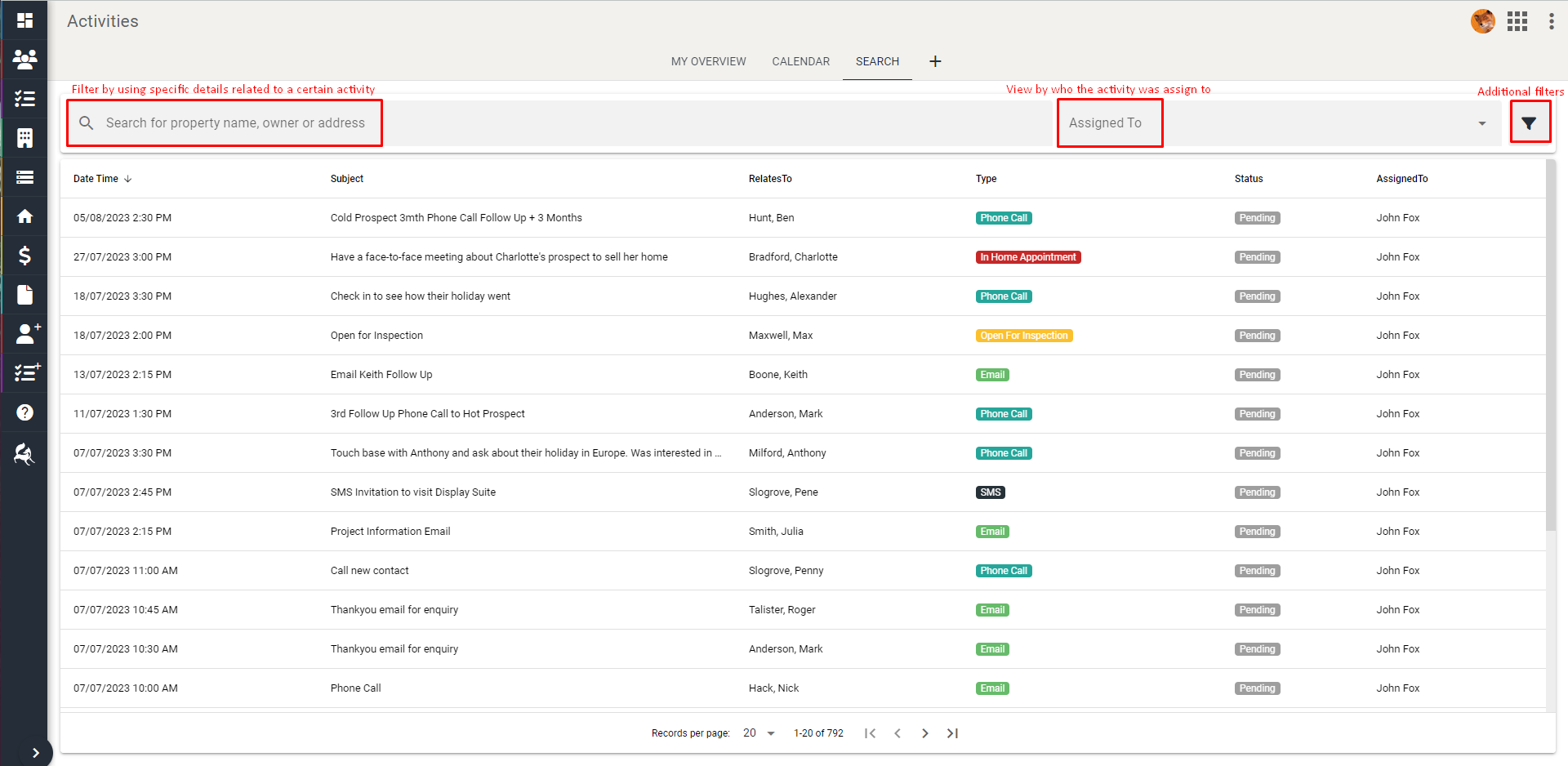Open Help via the question mark icon
Viewport: 1568px width, 766px height.
tap(24, 412)
